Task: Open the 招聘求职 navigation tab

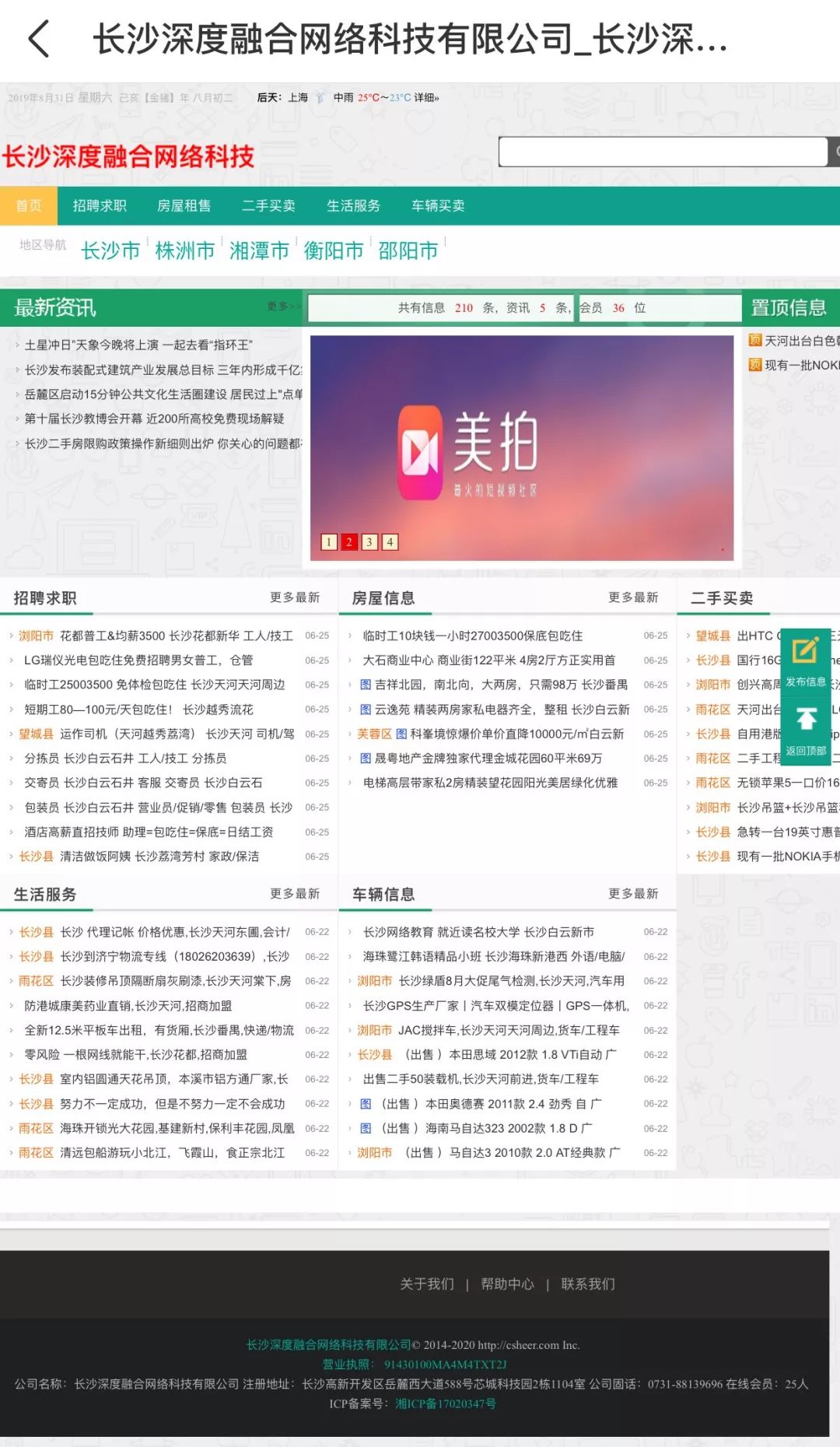Action: coord(100,206)
